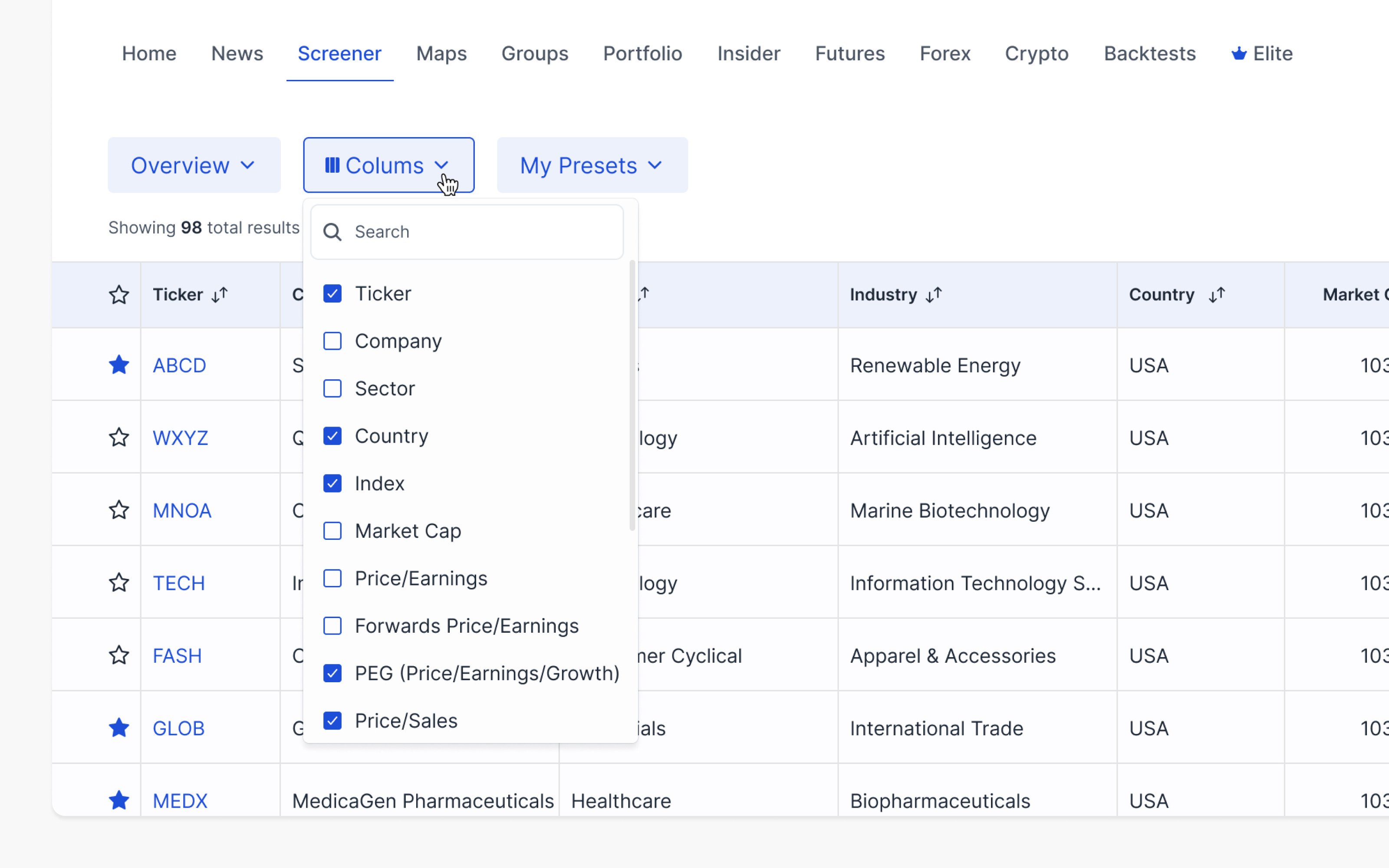The height and width of the screenshot is (868, 1389).
Task: Click the Showing 98 total results text
Action: [x=204, y=227]
